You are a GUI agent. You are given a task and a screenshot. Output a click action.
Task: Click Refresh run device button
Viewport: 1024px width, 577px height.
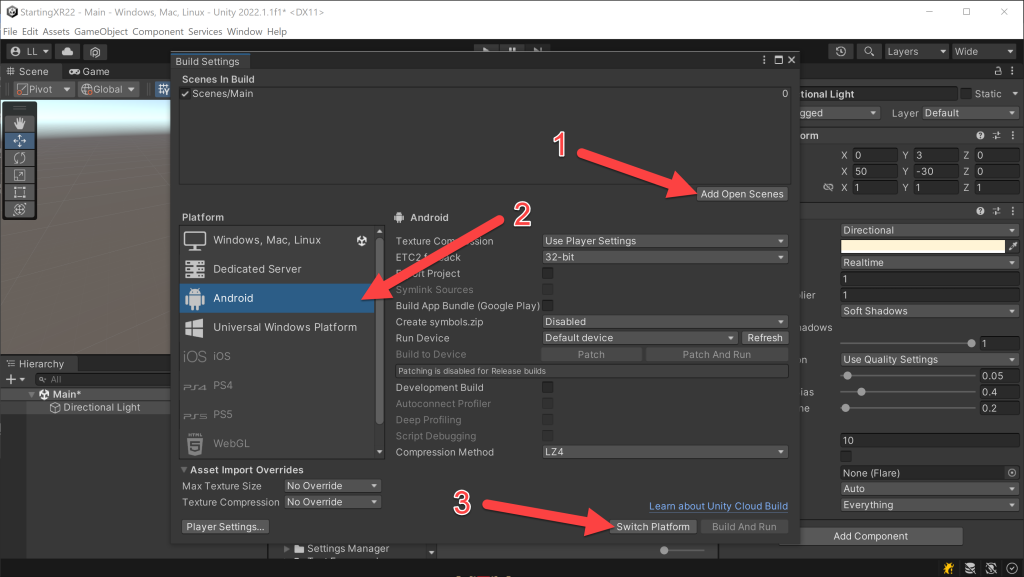(x=765, y=337)
